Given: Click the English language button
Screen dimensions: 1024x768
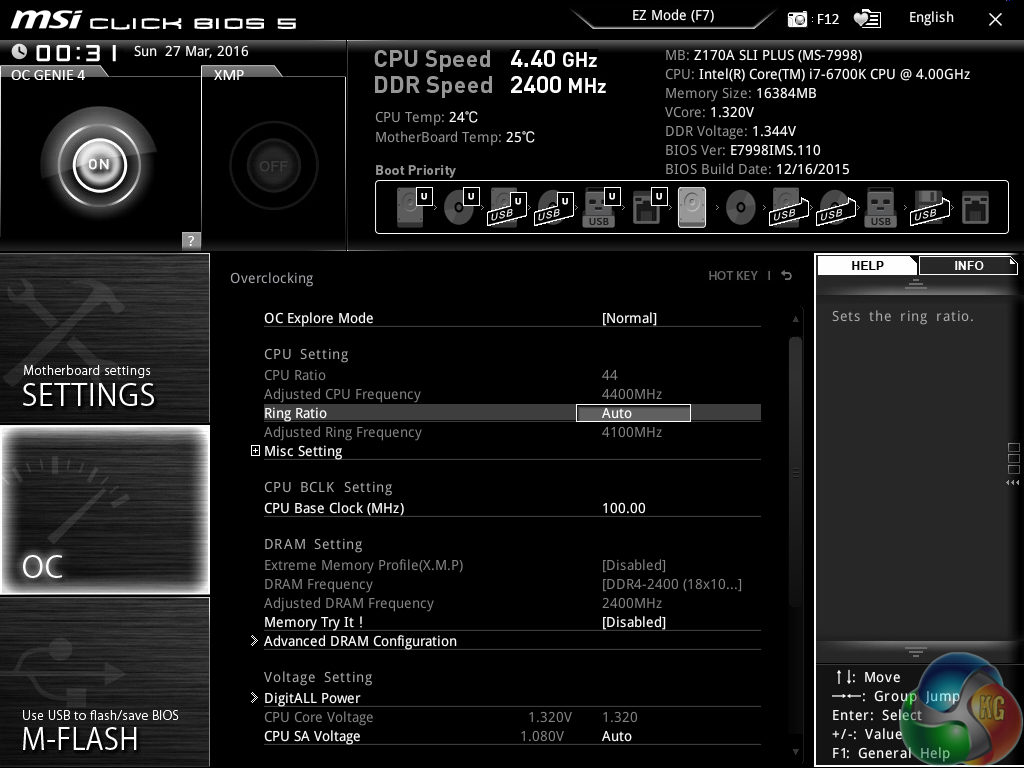Looking at the screenshot, I should 931,18.
